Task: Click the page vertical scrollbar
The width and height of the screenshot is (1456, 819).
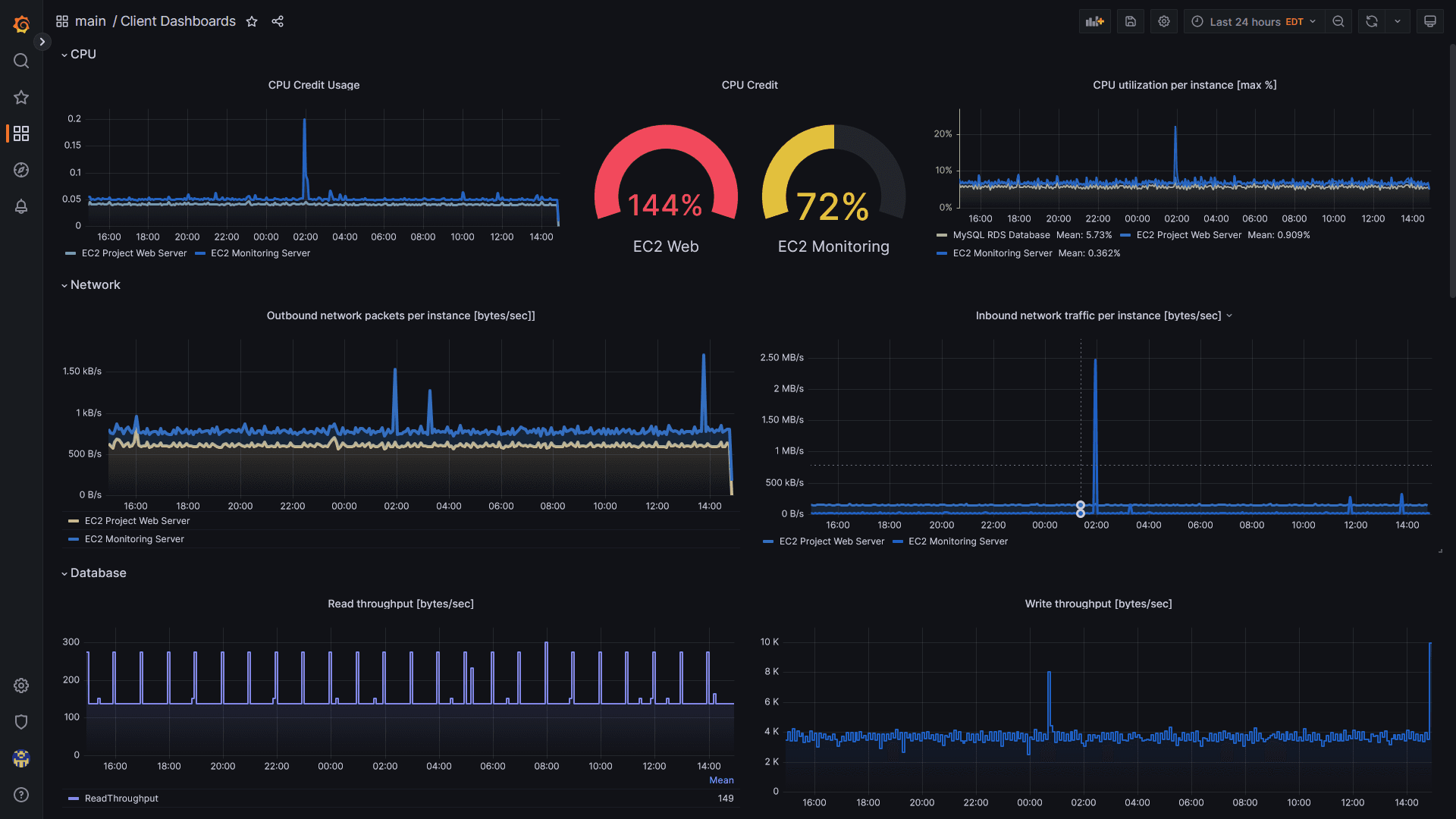Action: tap(1451, 171)
